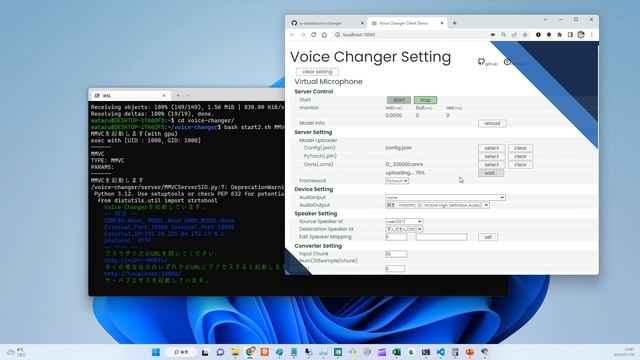Click Windows taskbar search box
Screen dimensions: 640x360
tap(181, 352)
